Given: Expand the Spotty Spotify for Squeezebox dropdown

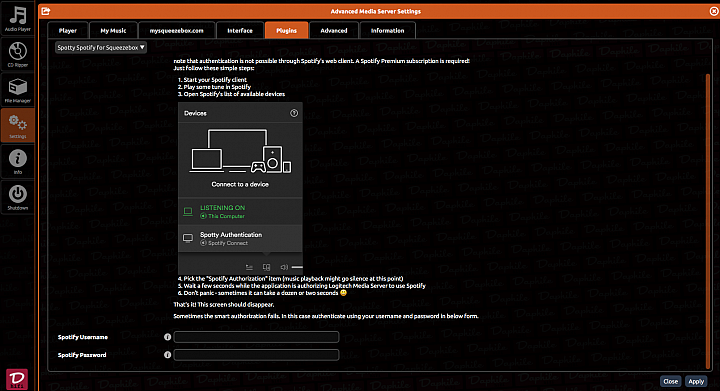Looking at the screenshot, I should (x=101, y=47).
